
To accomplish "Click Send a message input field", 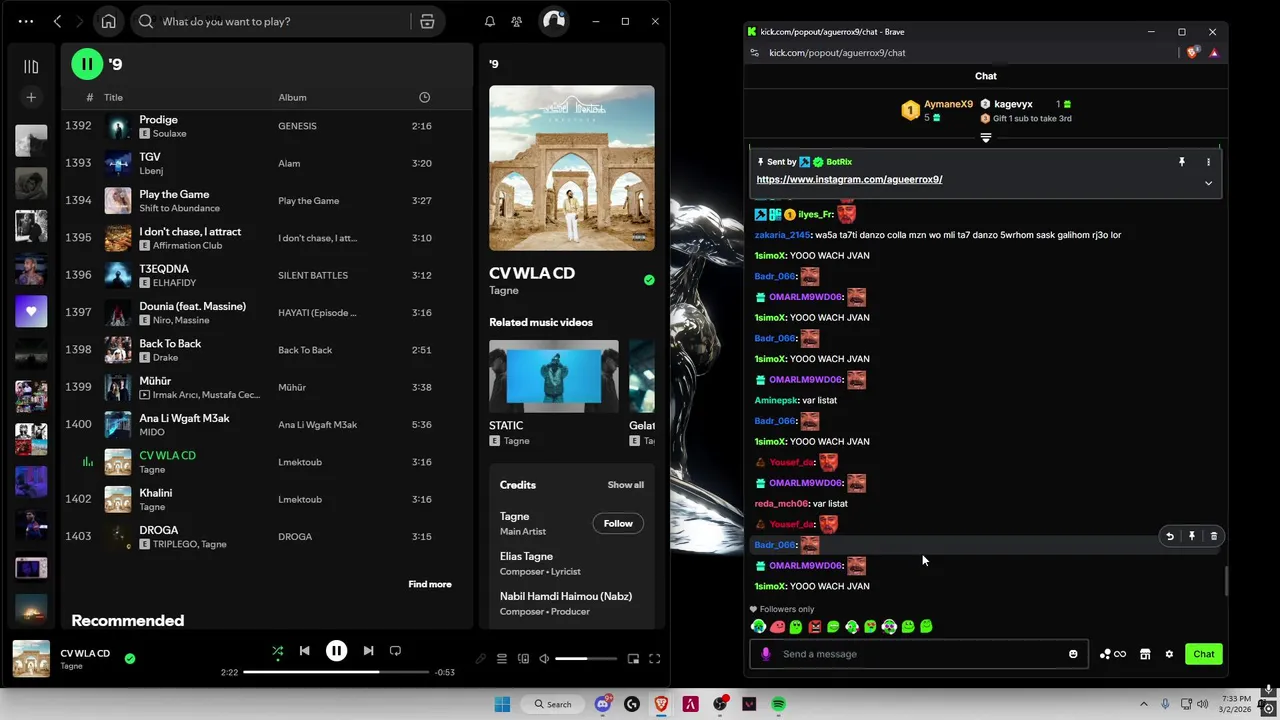I will point(920,654).
